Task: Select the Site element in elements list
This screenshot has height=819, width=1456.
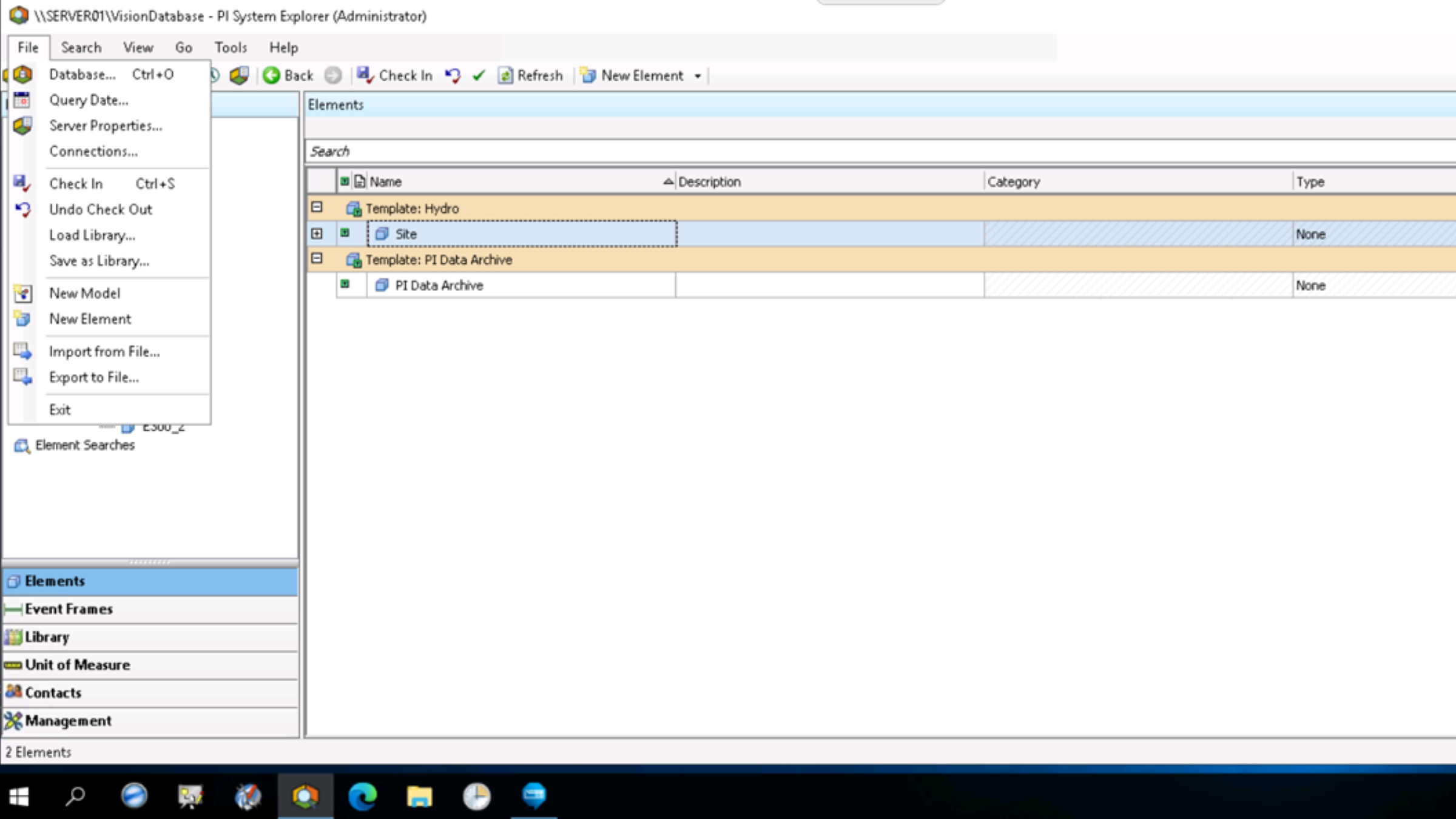Action: 405,233
